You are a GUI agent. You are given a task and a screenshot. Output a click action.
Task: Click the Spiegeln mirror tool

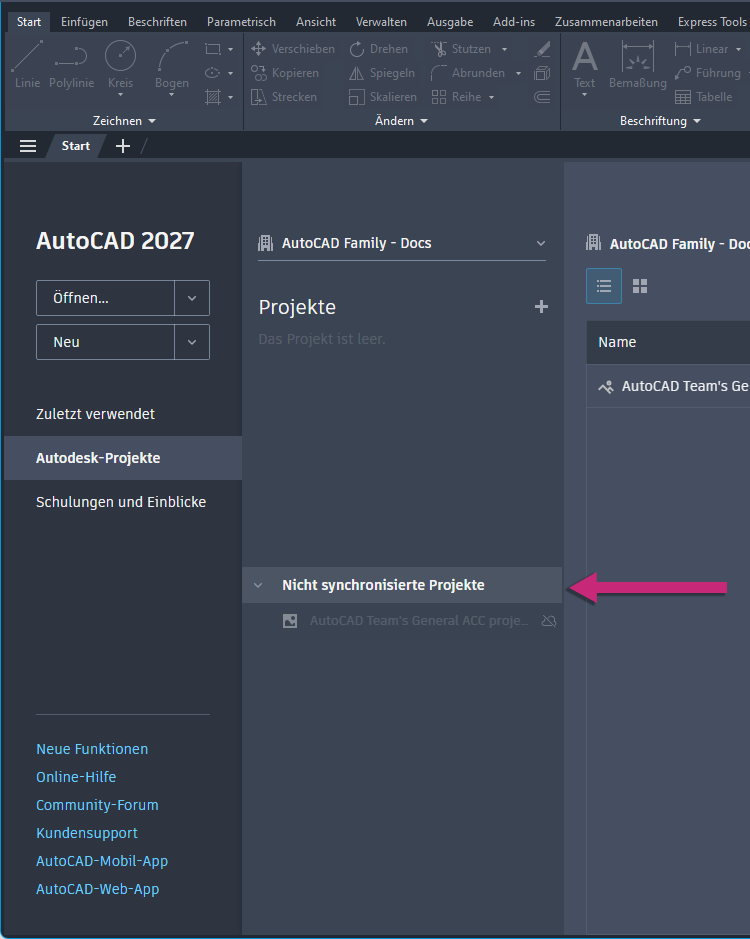(x=382, y=73)
